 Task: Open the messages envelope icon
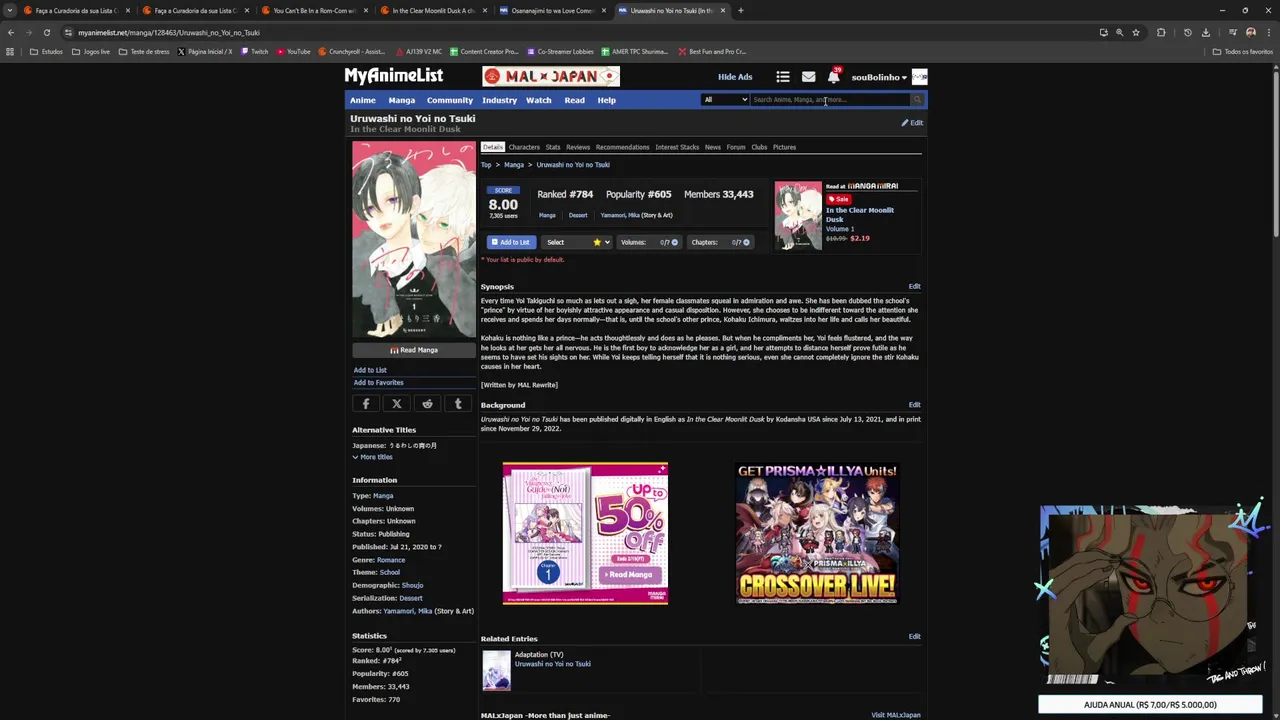click(808, 77)
